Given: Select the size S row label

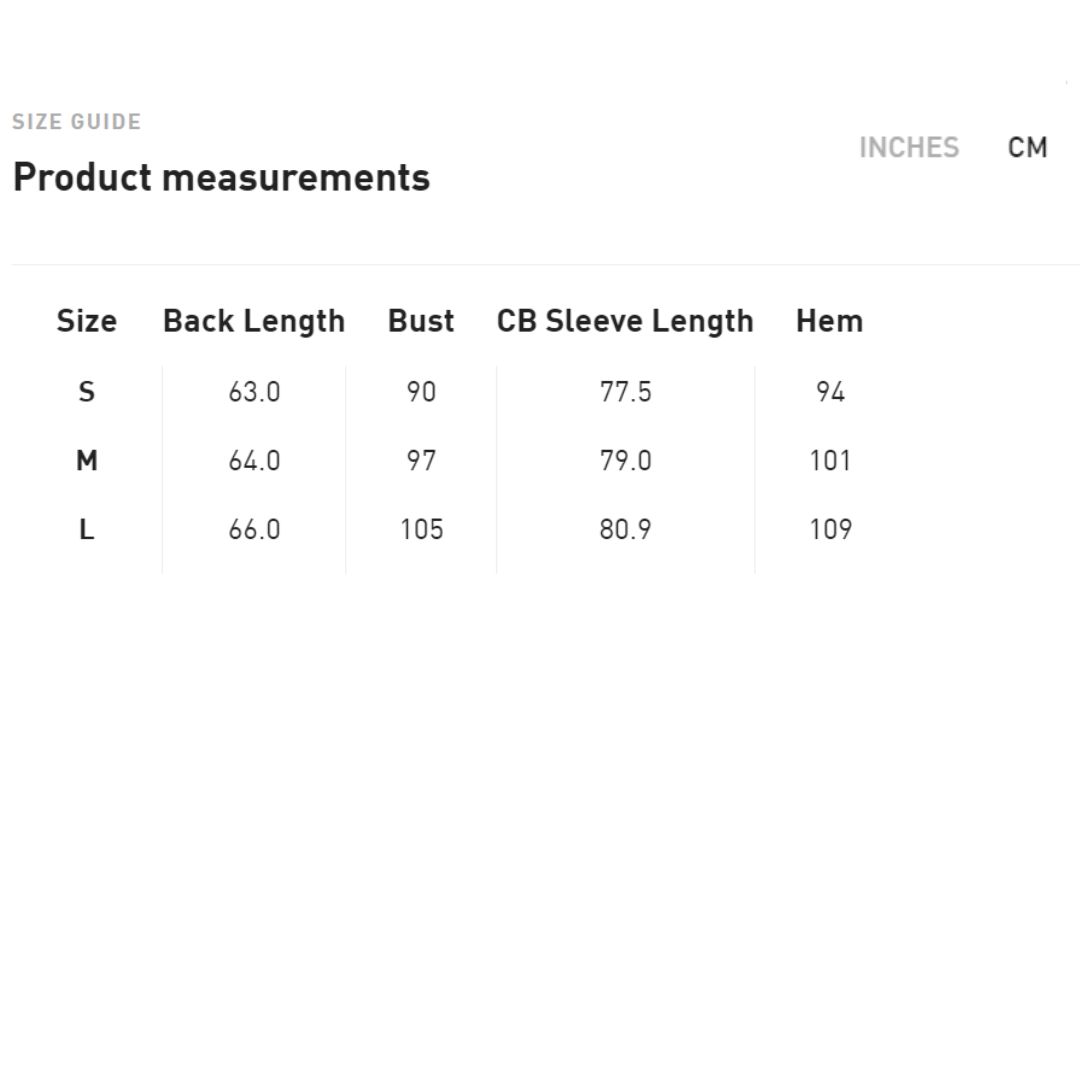Looking at the screenshot, I should [x=87, y=392].
